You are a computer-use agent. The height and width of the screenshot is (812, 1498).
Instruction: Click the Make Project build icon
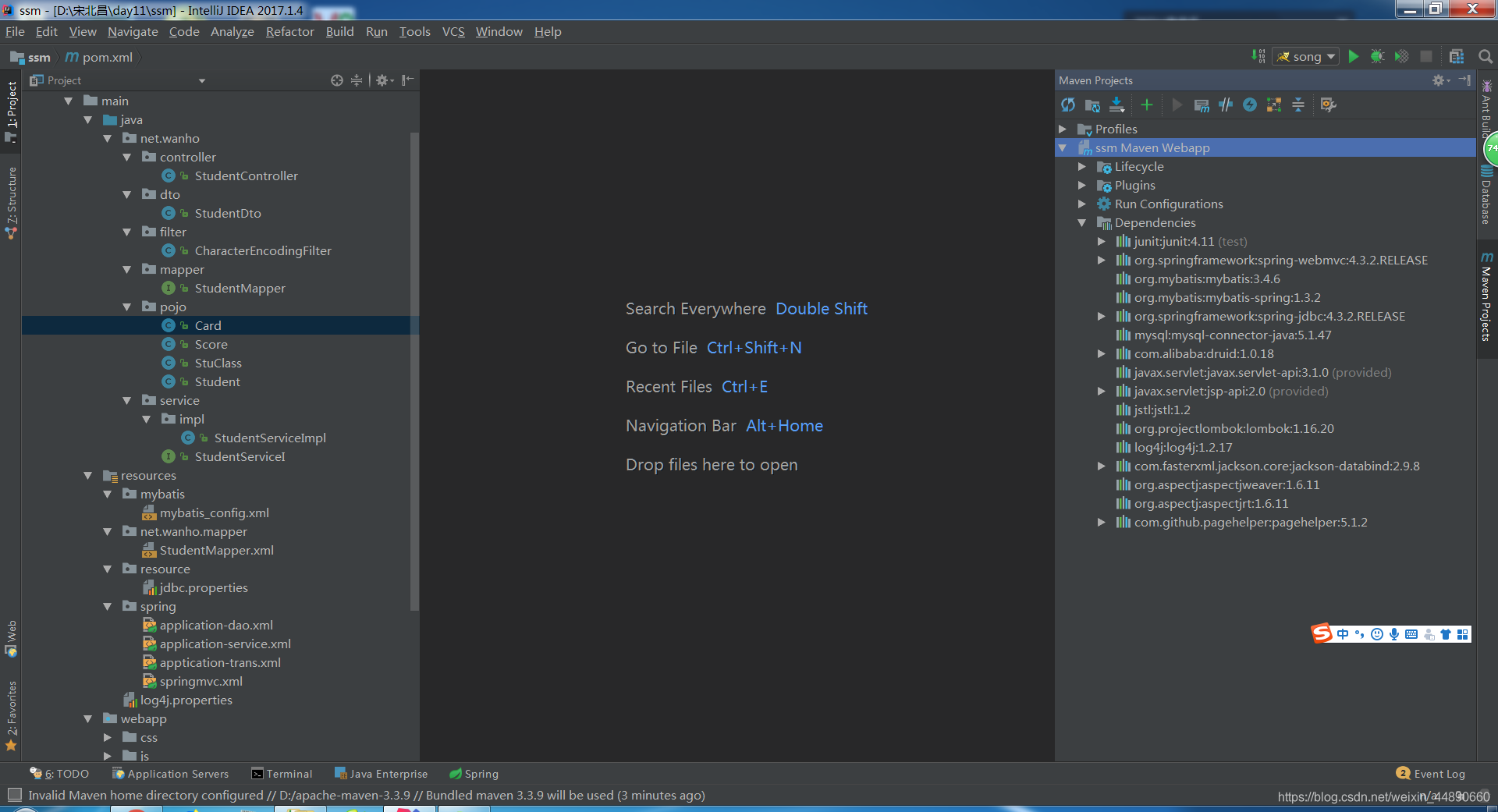click(1258, 56)
